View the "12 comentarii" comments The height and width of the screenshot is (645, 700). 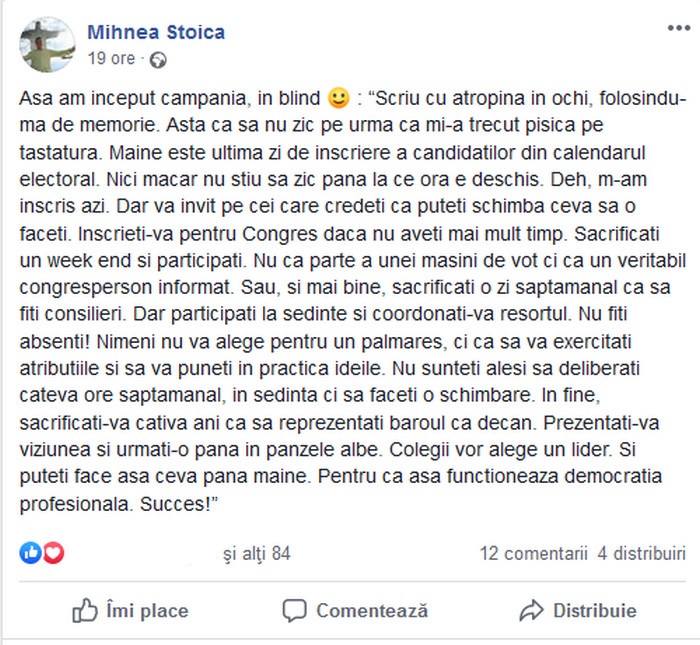(x=533, y=553)
